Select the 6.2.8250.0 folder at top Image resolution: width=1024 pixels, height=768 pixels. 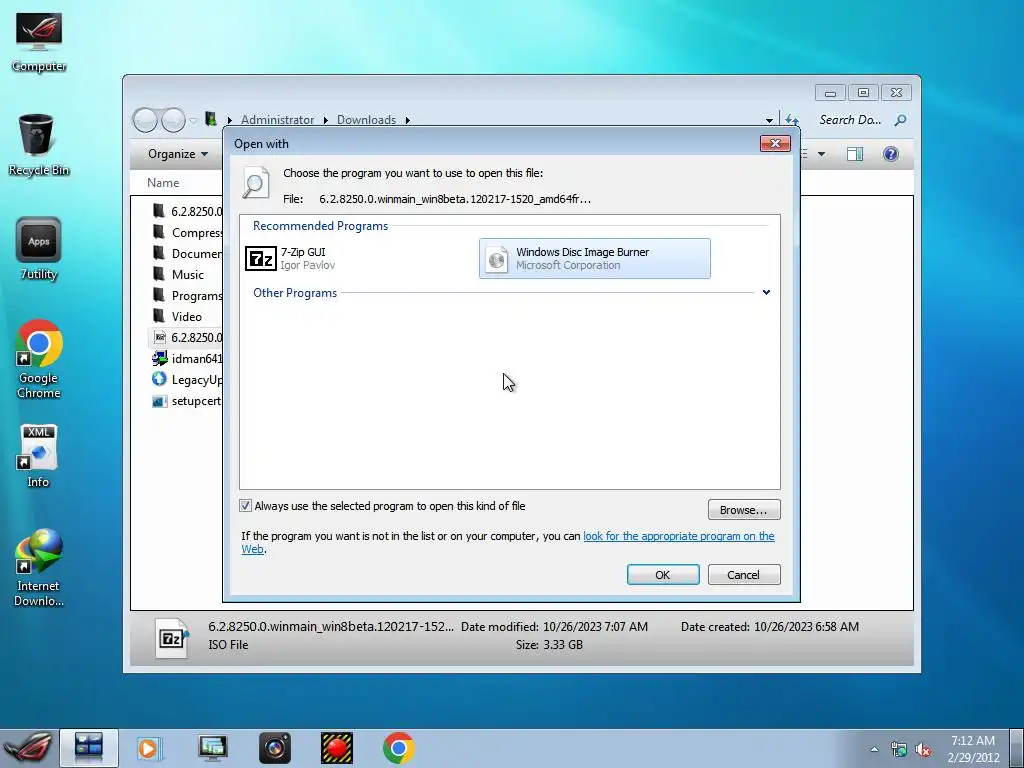[187, 211]
